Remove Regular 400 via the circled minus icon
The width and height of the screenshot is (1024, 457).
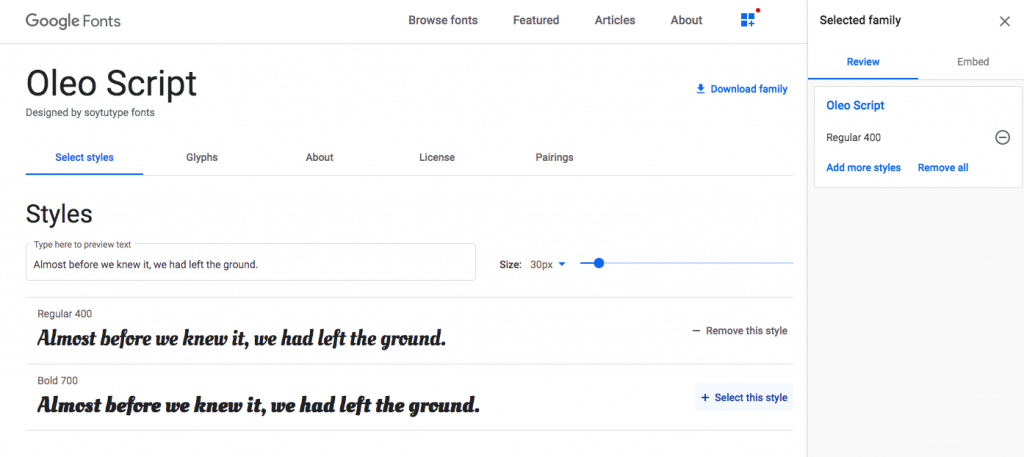tap(1002, 138)
